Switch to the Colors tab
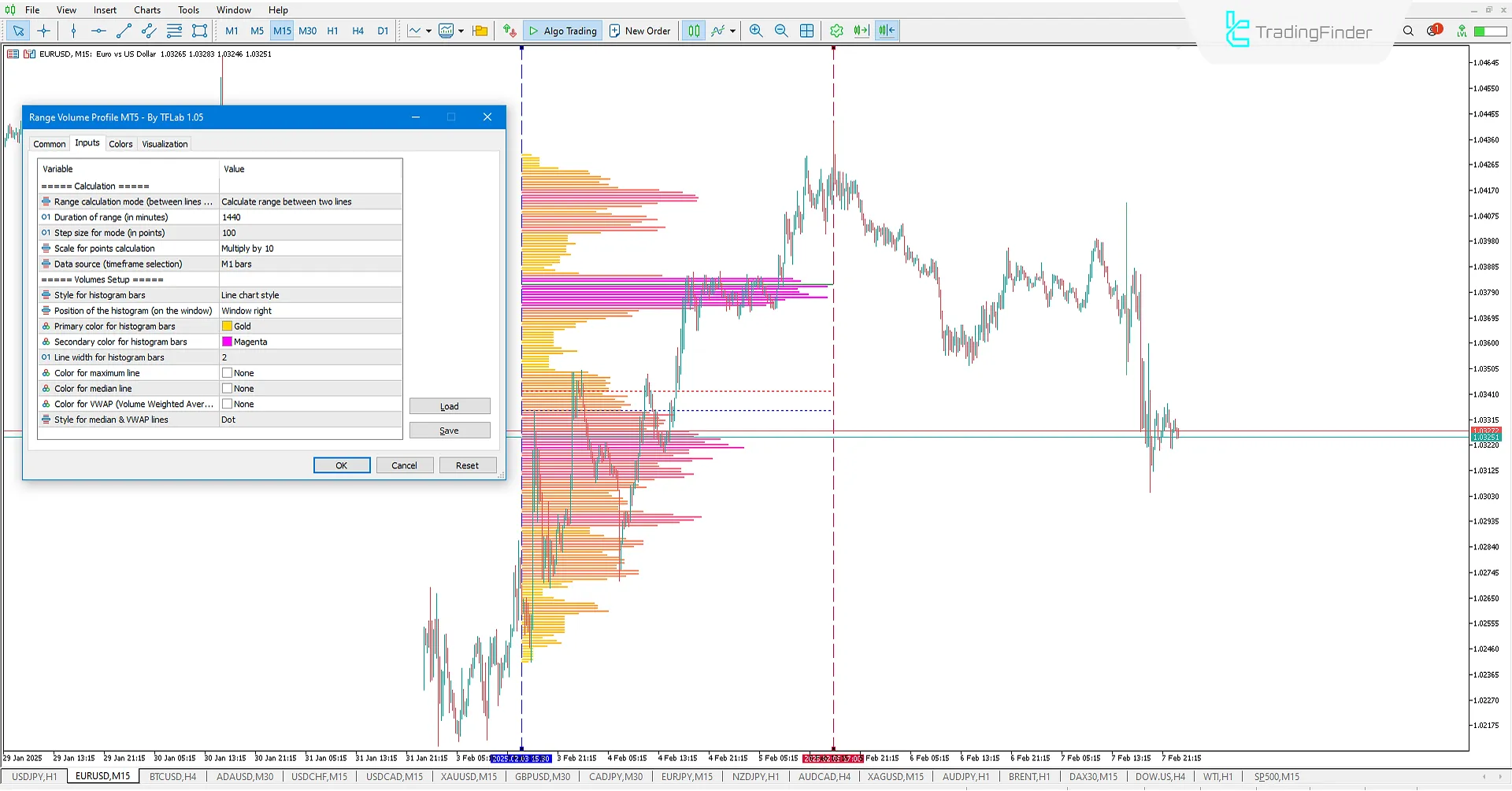The height and width of the screenshot is (791, 1512). coord(121,143)
